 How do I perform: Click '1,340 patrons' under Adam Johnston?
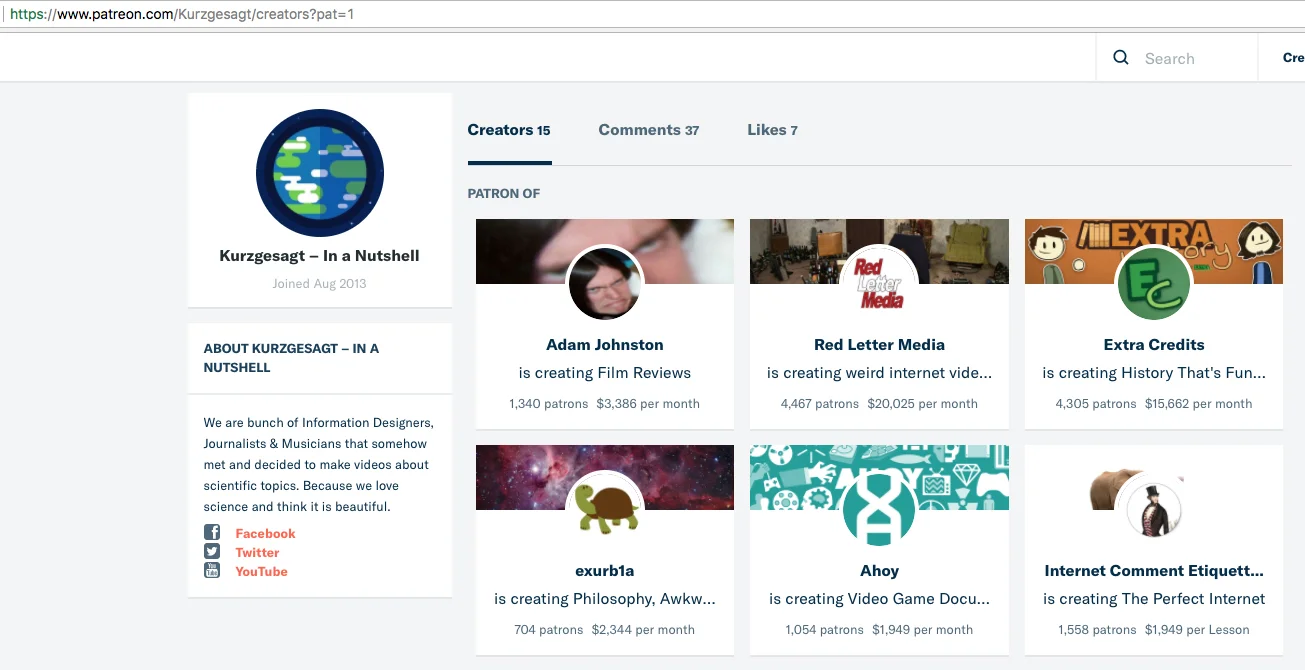(x=547, y=404)
